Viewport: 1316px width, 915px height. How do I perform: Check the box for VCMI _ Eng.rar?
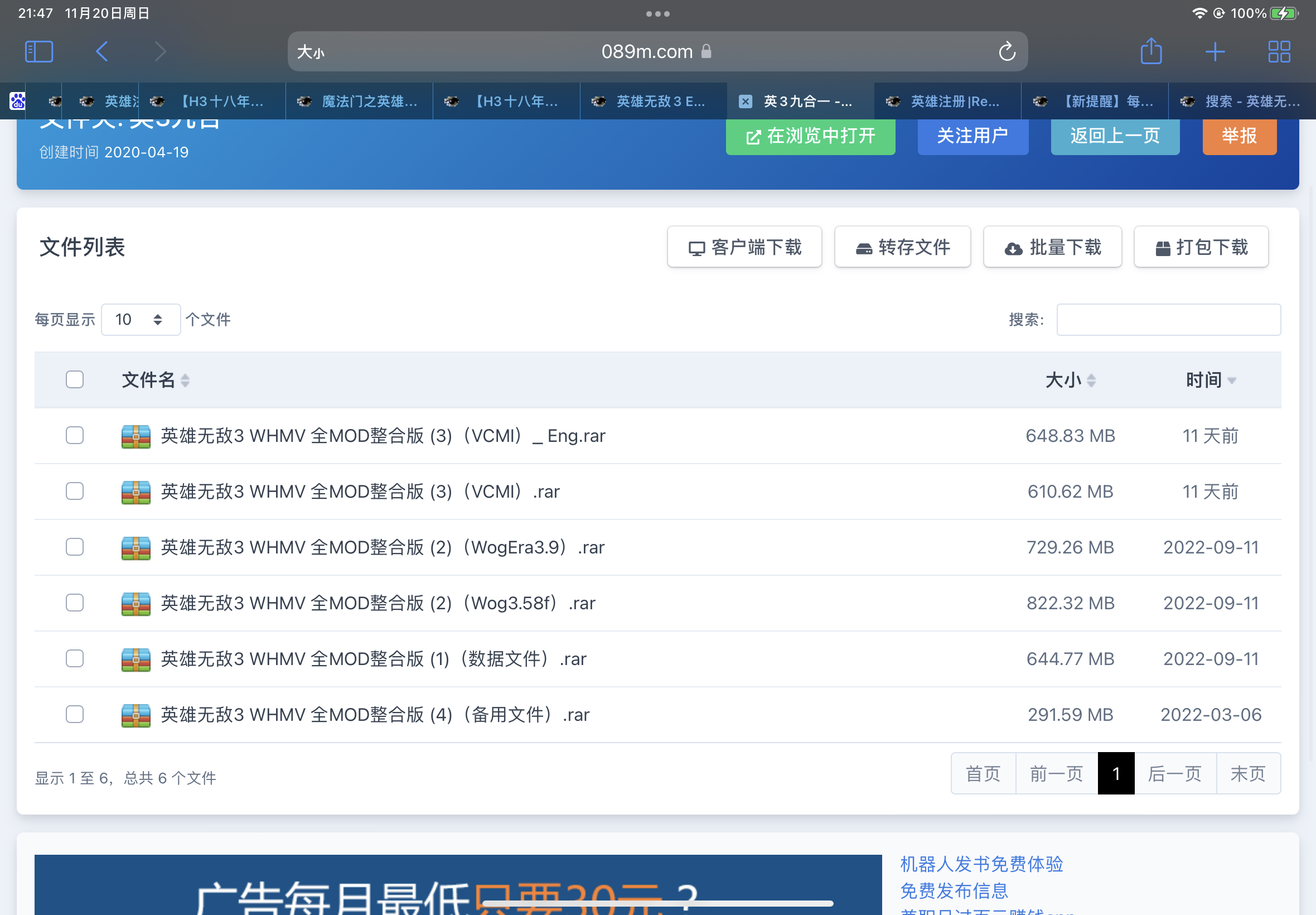point(75,435)
